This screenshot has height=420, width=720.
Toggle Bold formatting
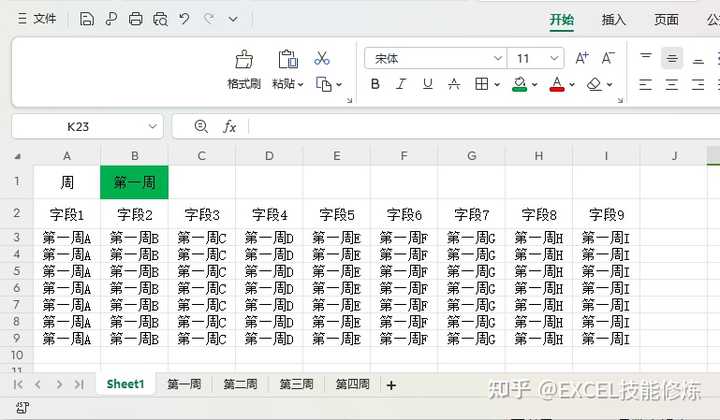point(375,84)
